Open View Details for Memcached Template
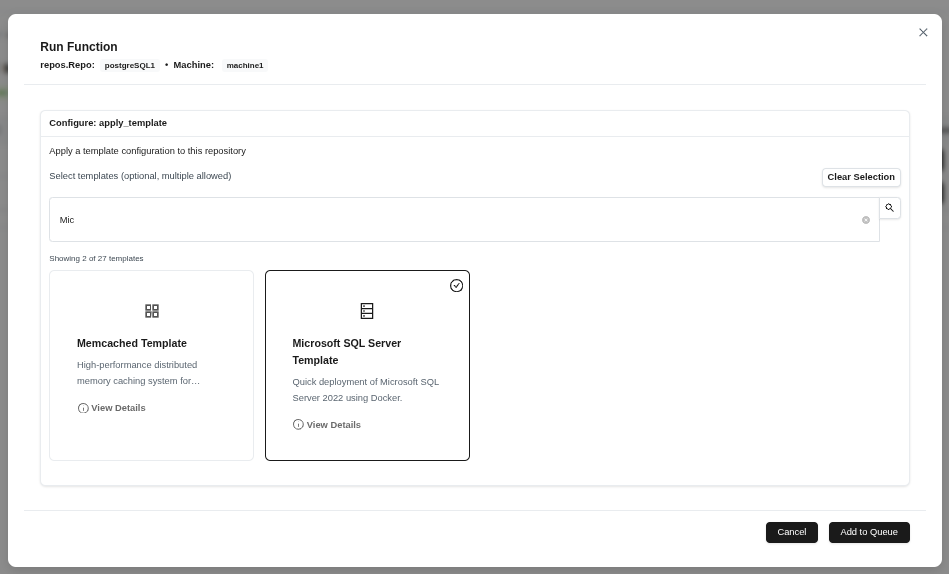Image resolution: width=949 pixels, height=574 pixels. point(118,408)
